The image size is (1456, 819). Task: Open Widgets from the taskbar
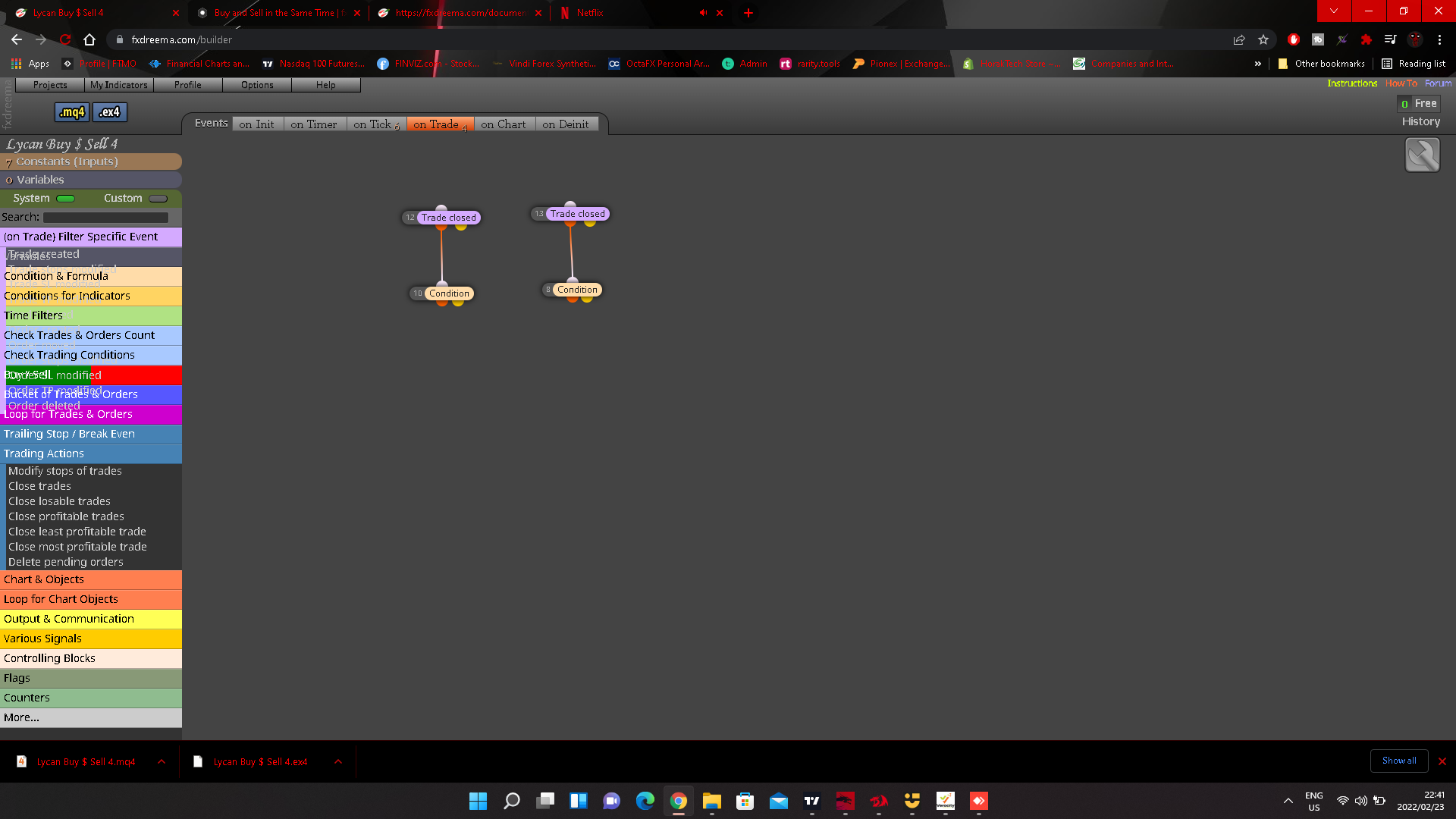click(579, 801)
